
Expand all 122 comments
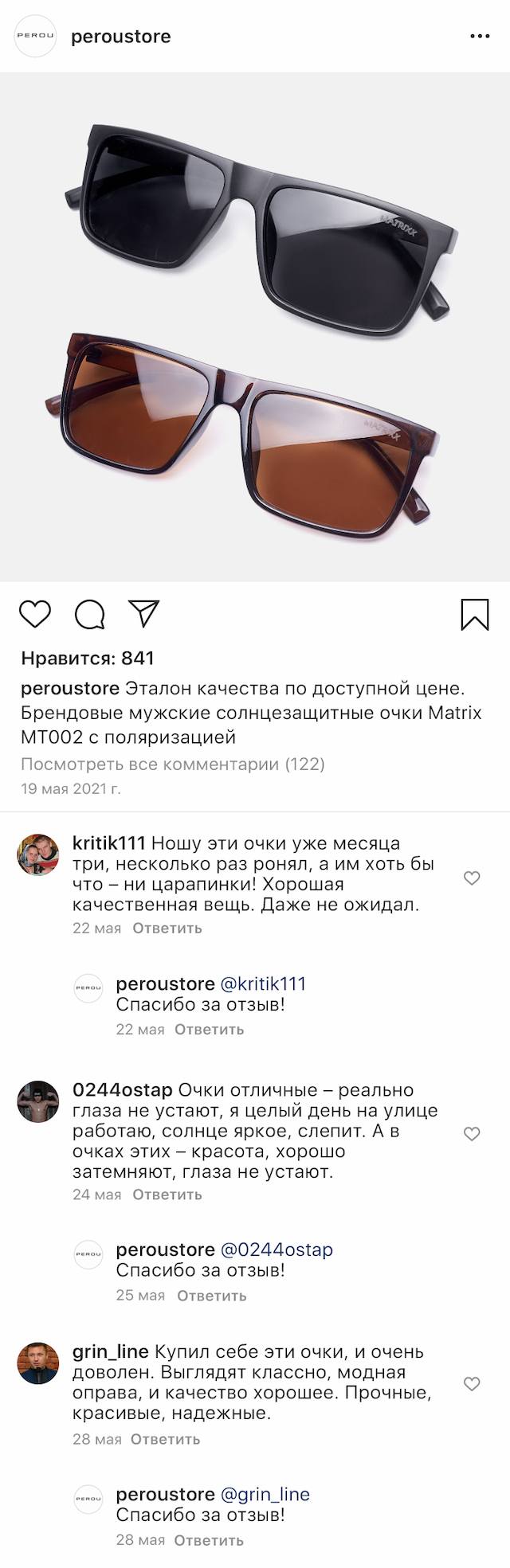click(173, 764)
